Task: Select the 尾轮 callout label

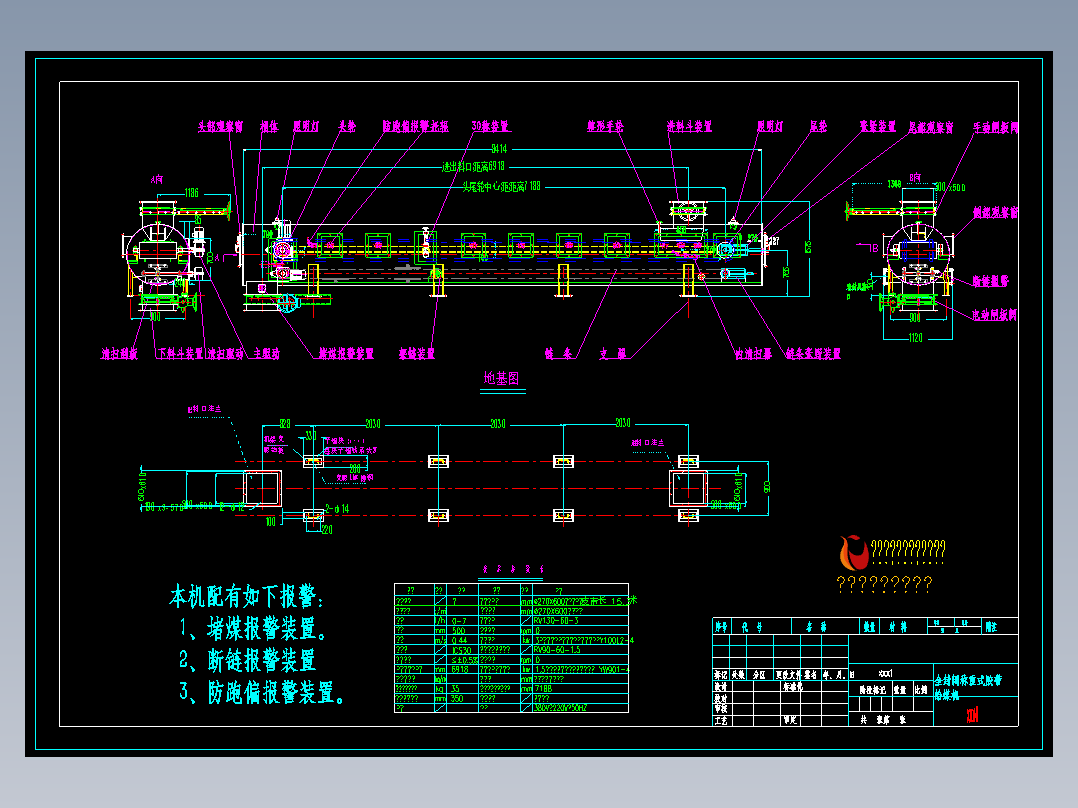Action: [818, 127]
